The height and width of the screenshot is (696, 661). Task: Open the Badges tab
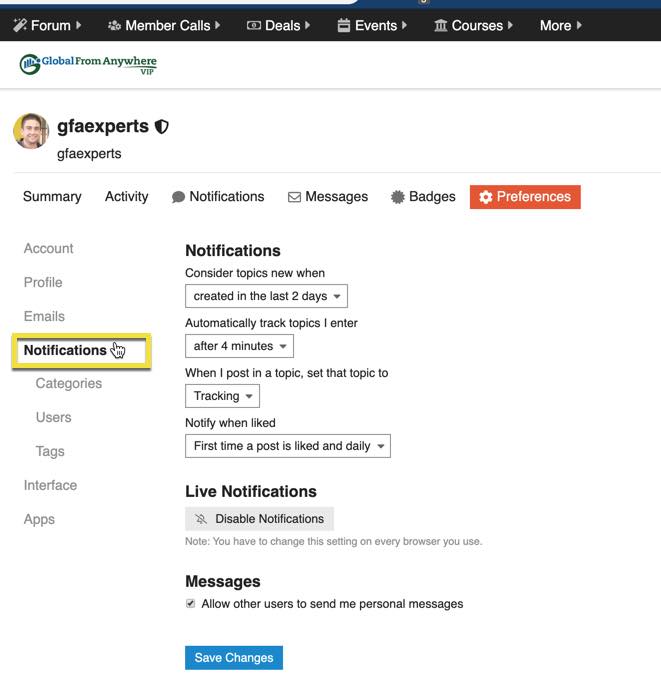[423, 197]
